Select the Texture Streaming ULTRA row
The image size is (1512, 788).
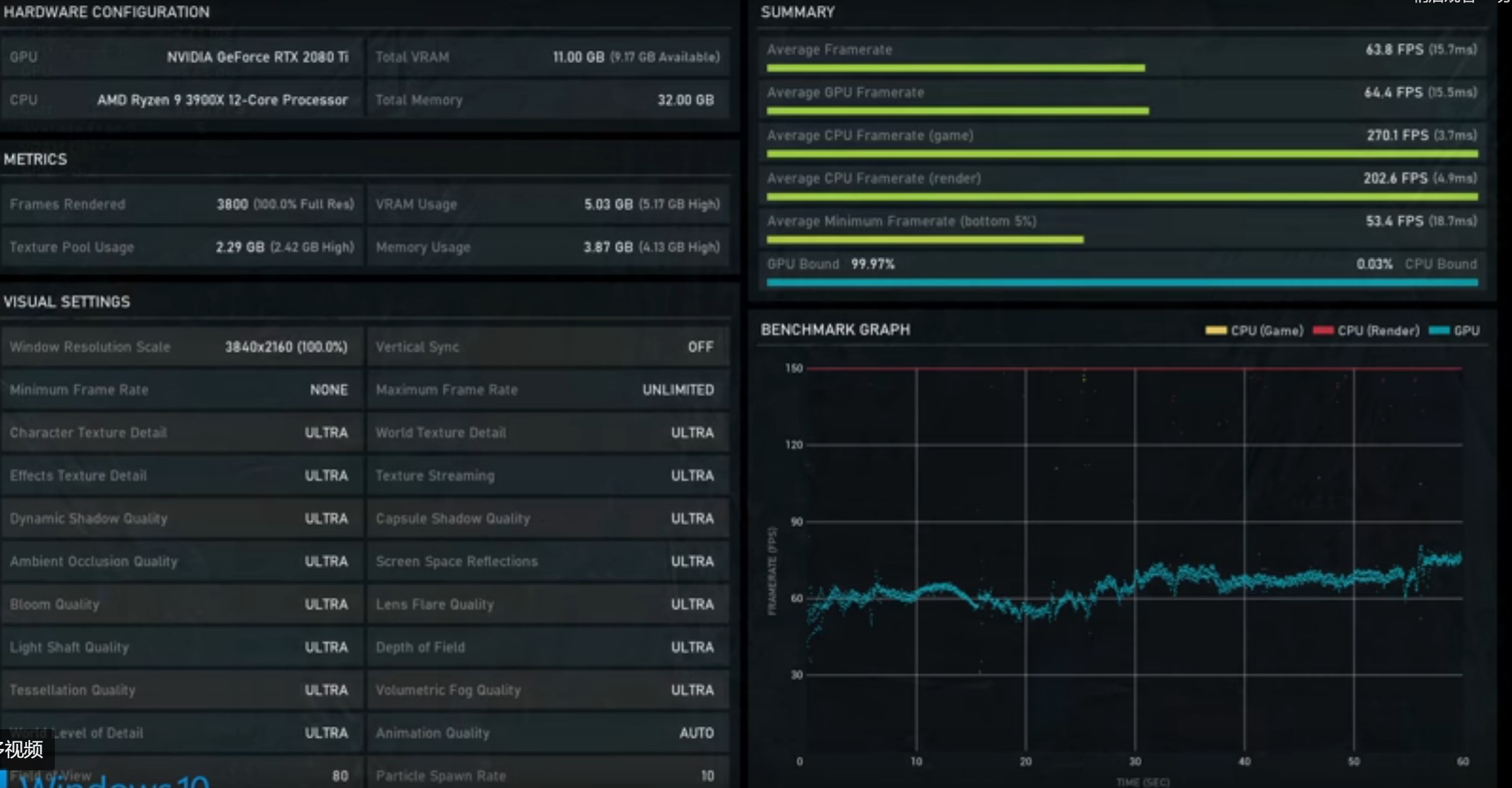coord(548,475)
